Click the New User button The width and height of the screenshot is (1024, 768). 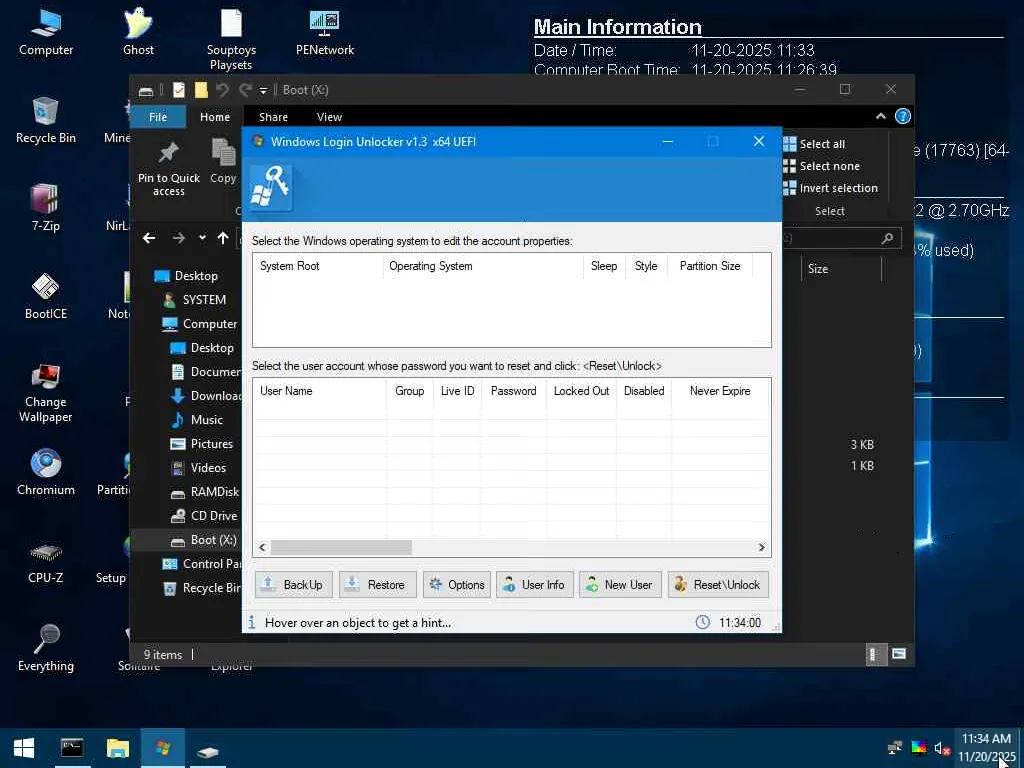coord(620,584)
